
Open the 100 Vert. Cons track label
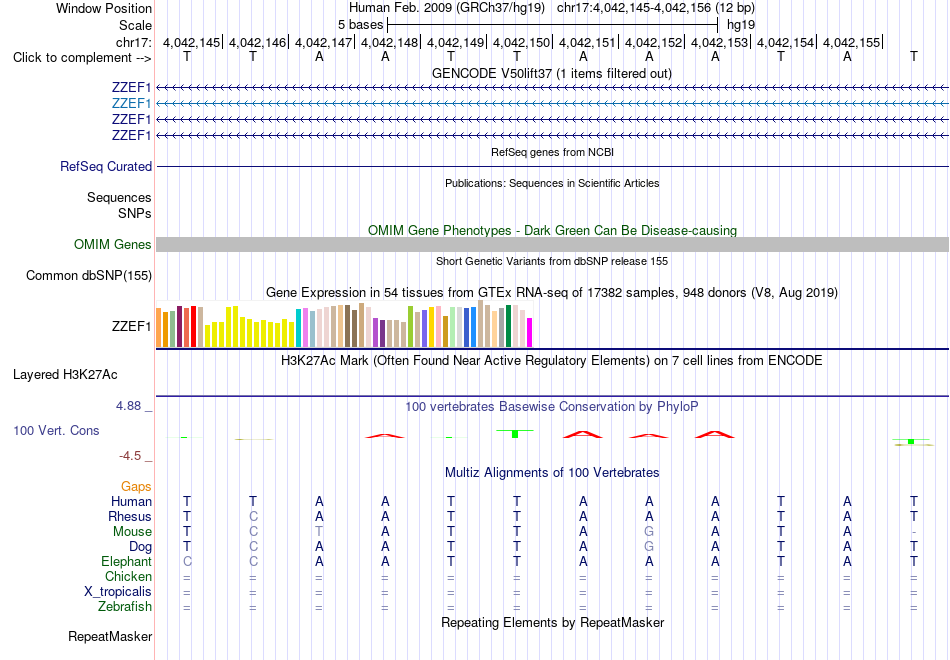[56, 430]
